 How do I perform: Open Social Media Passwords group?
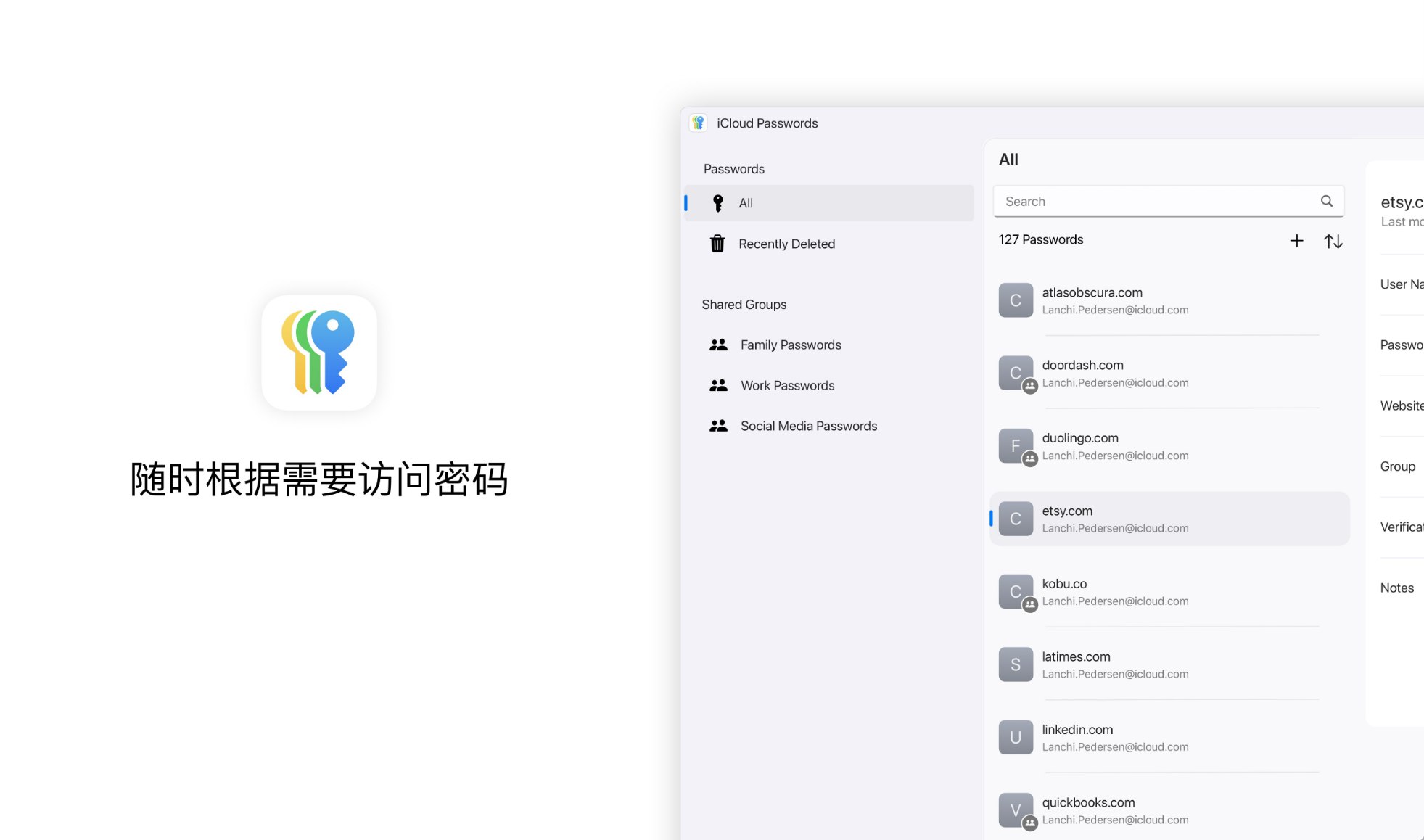click(808, 427)
